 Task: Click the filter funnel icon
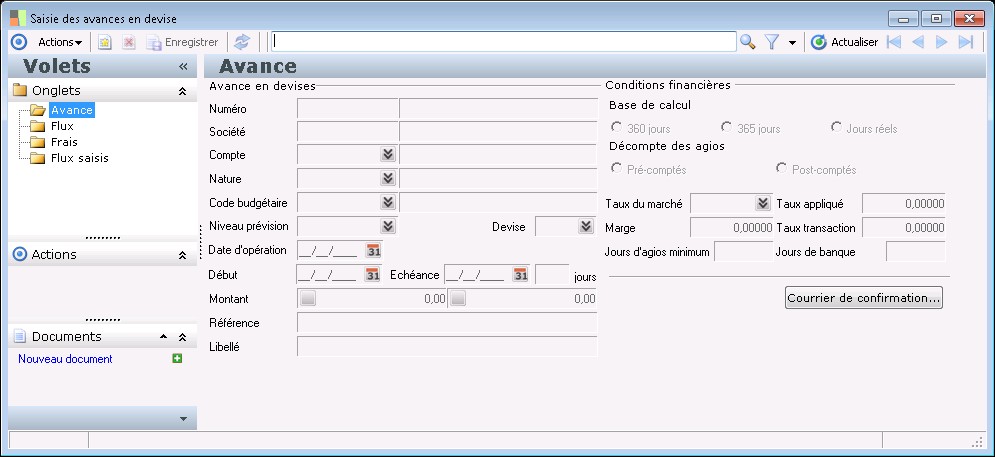coord(772,43)
